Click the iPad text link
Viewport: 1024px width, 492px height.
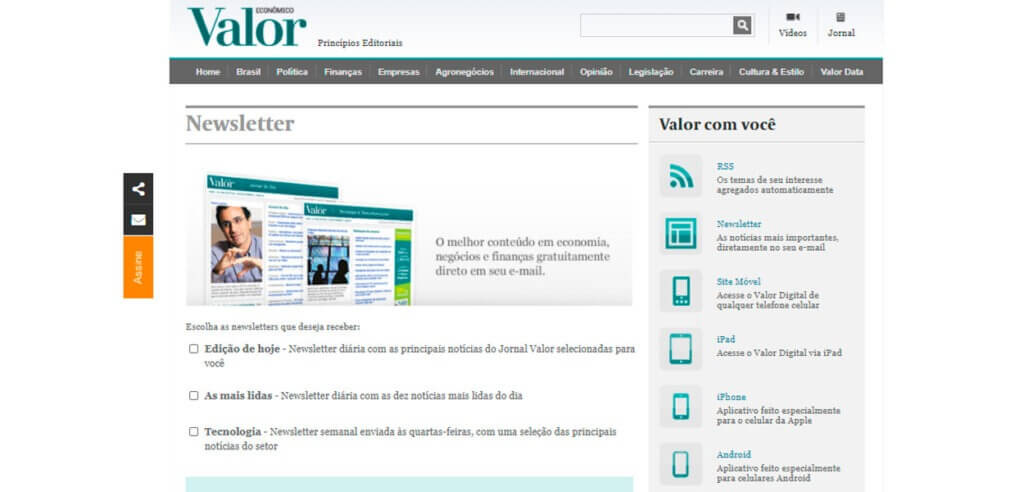pos(726,339)
